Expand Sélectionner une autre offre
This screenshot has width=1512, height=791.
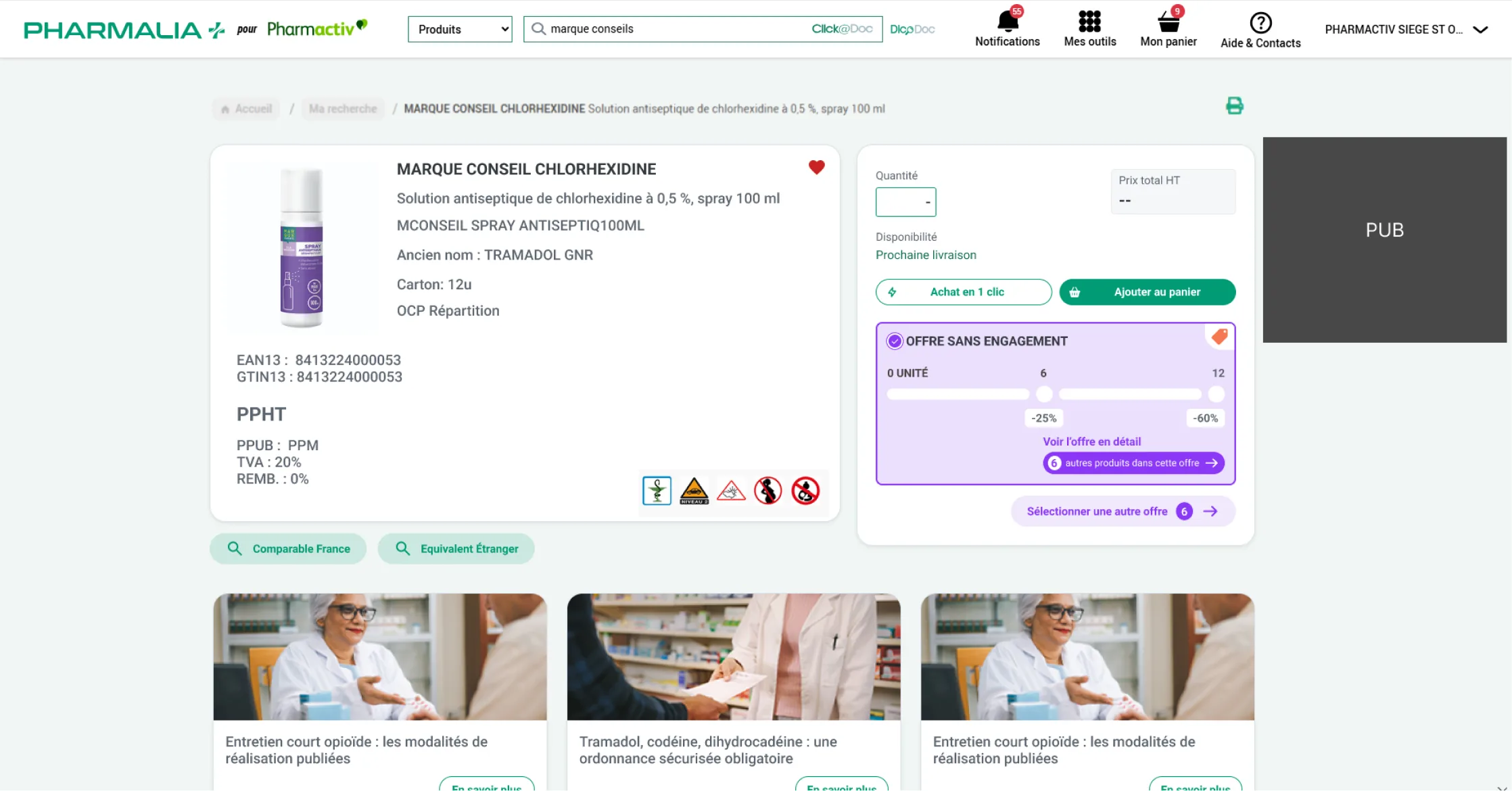(1123, 512)
